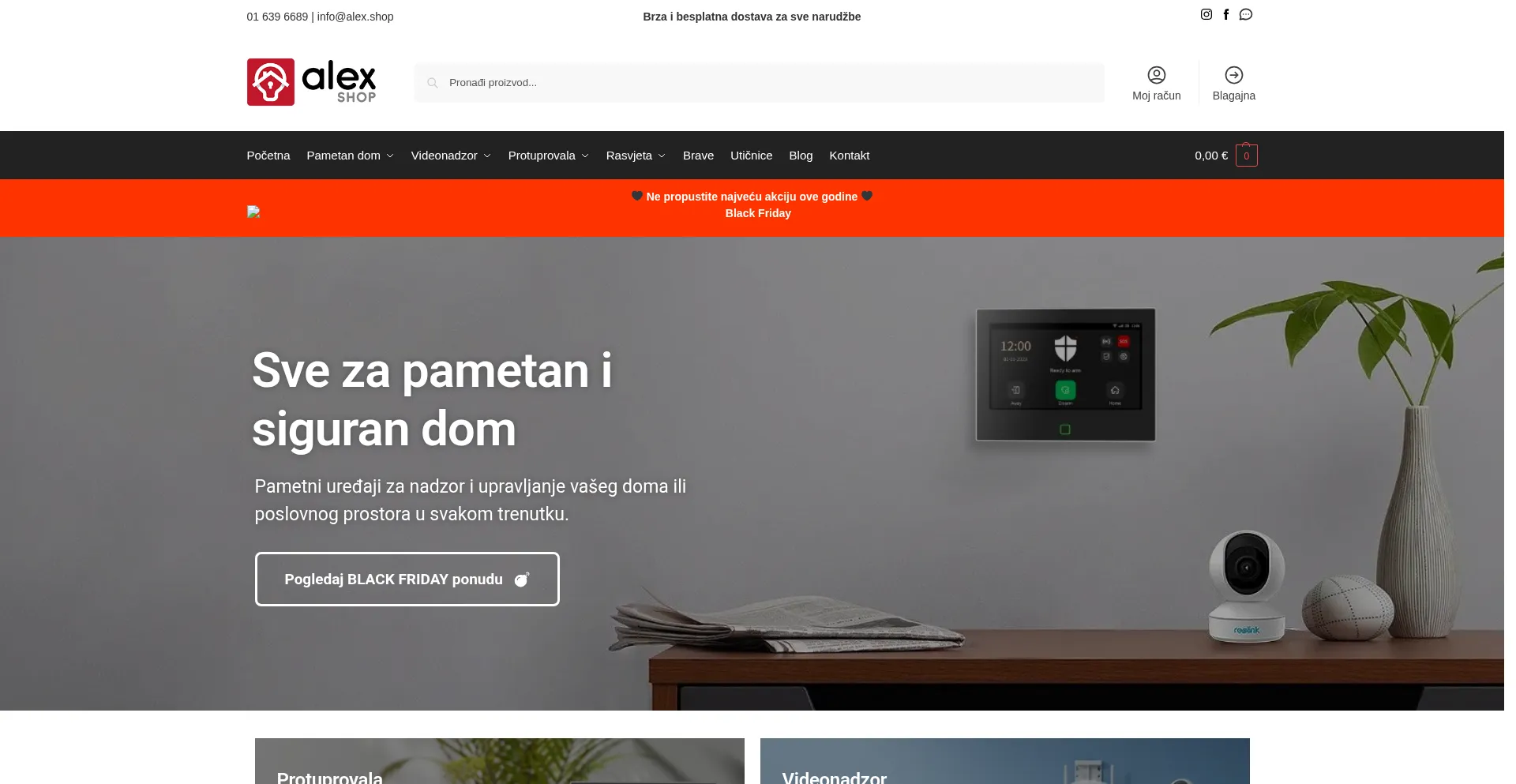Image resolution: width=1516 pixels, height=784 pixels.
Task: Open the Facebook social icon
Action: click(1225, 14)
